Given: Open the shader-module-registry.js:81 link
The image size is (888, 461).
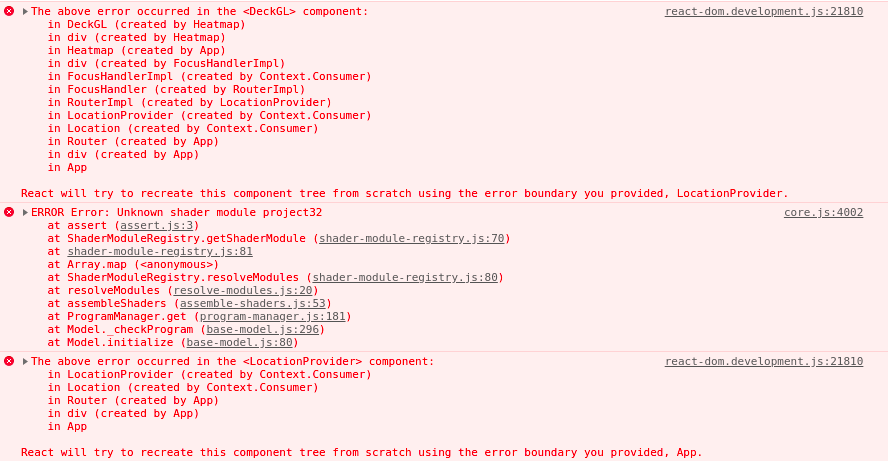Looking at the screenshot, I should click(160, 251).
